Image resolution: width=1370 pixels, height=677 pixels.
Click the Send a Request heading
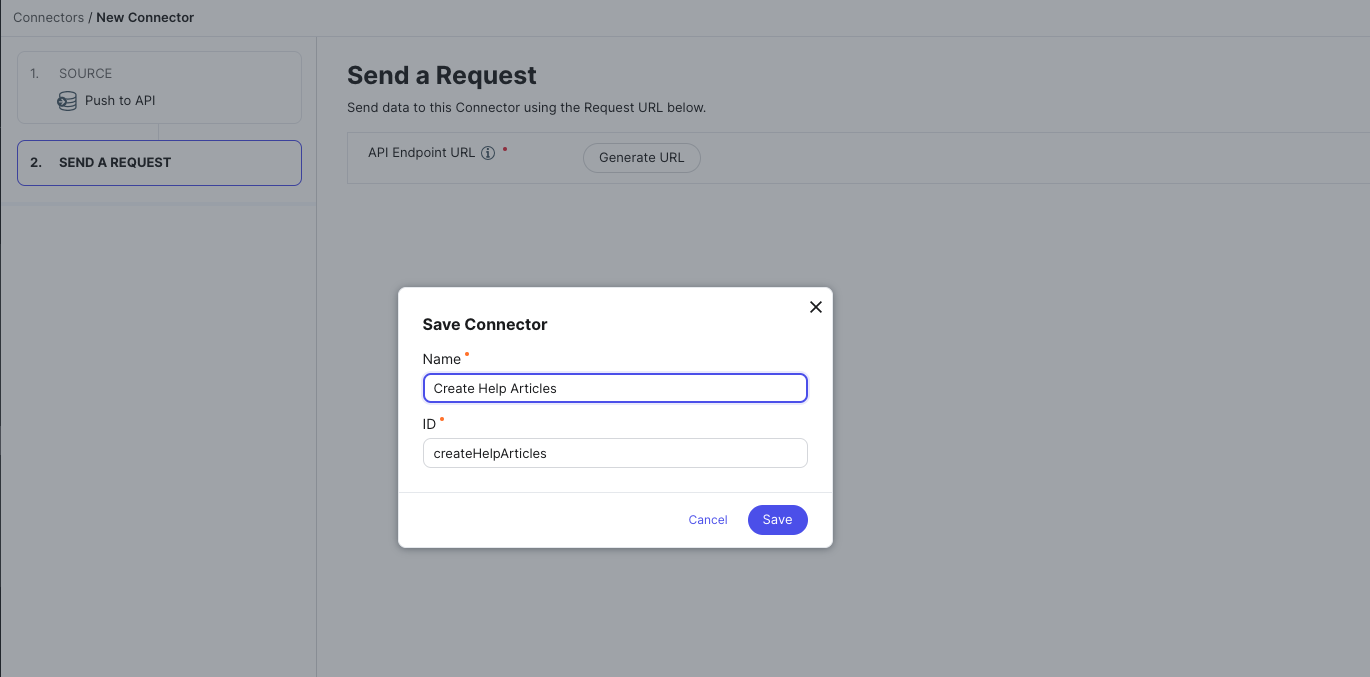[x=442, y=75]
